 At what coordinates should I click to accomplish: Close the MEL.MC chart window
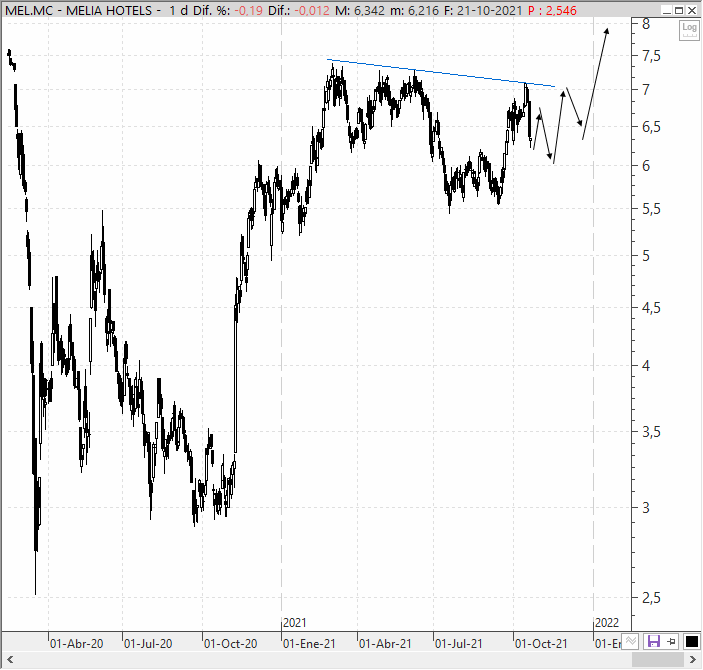tap(692, 10)
